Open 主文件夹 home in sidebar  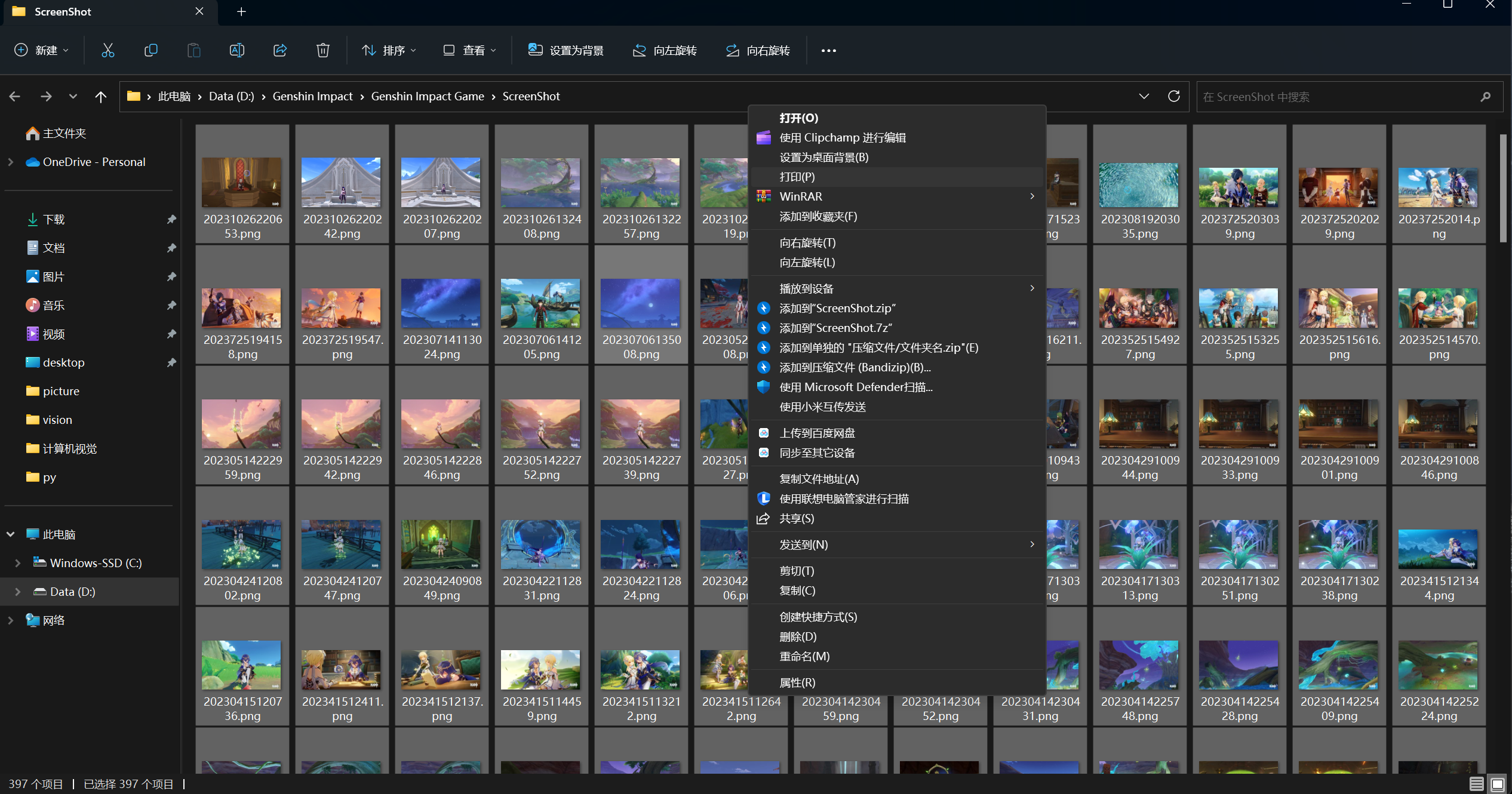point(57,133)
